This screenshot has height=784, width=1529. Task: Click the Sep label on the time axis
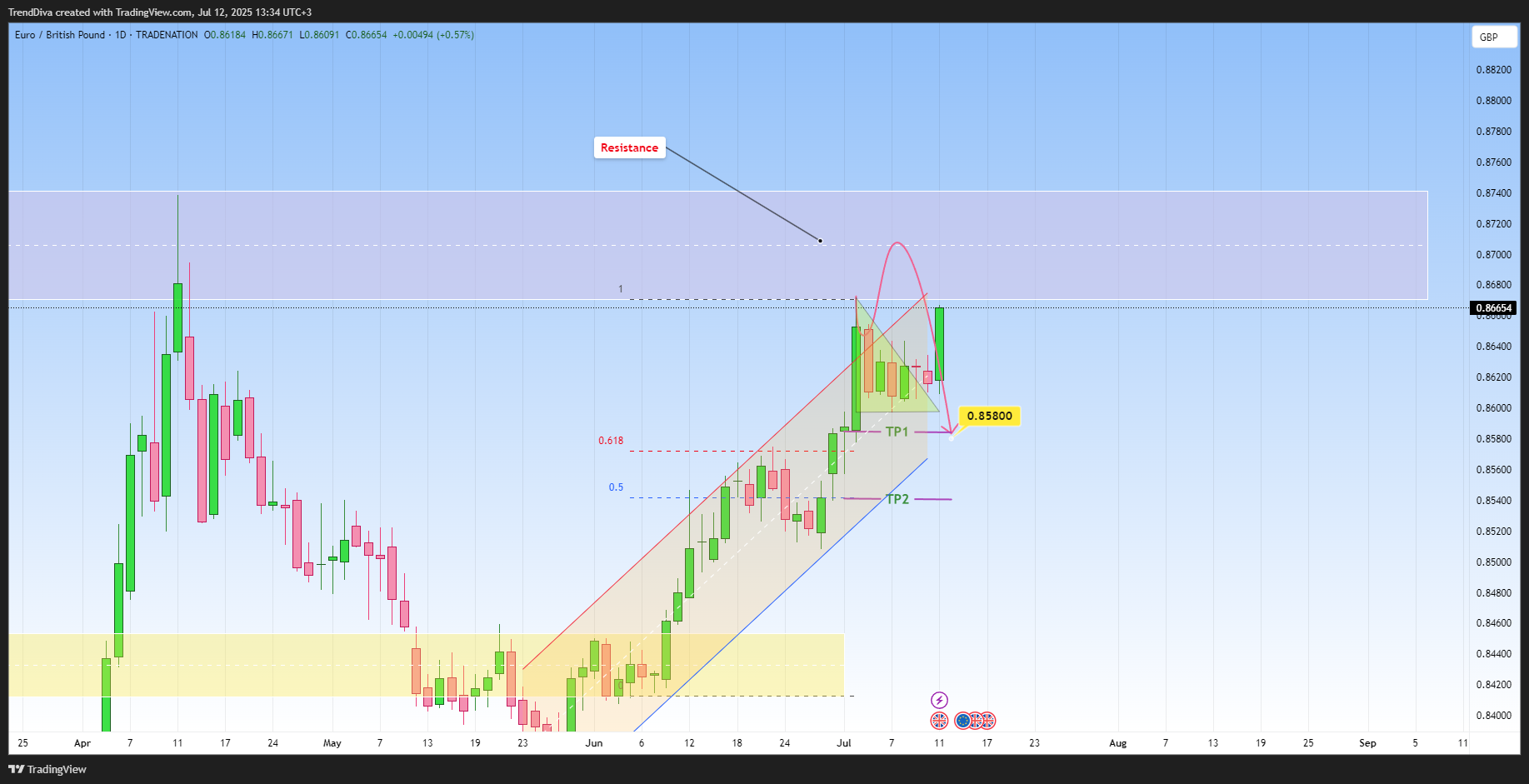click(1367, 743)
